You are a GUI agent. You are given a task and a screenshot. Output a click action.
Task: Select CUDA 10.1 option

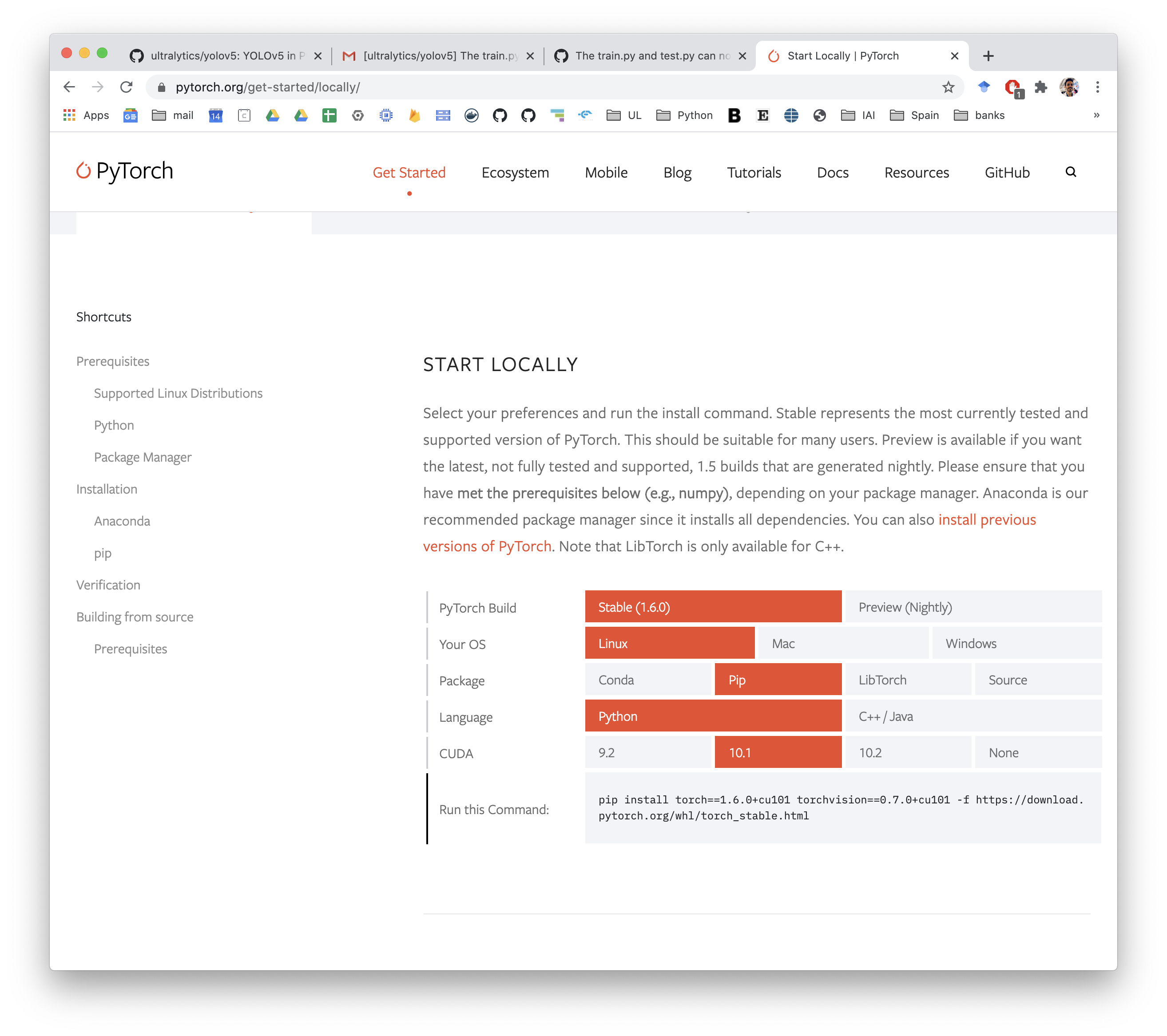[778, 752]
